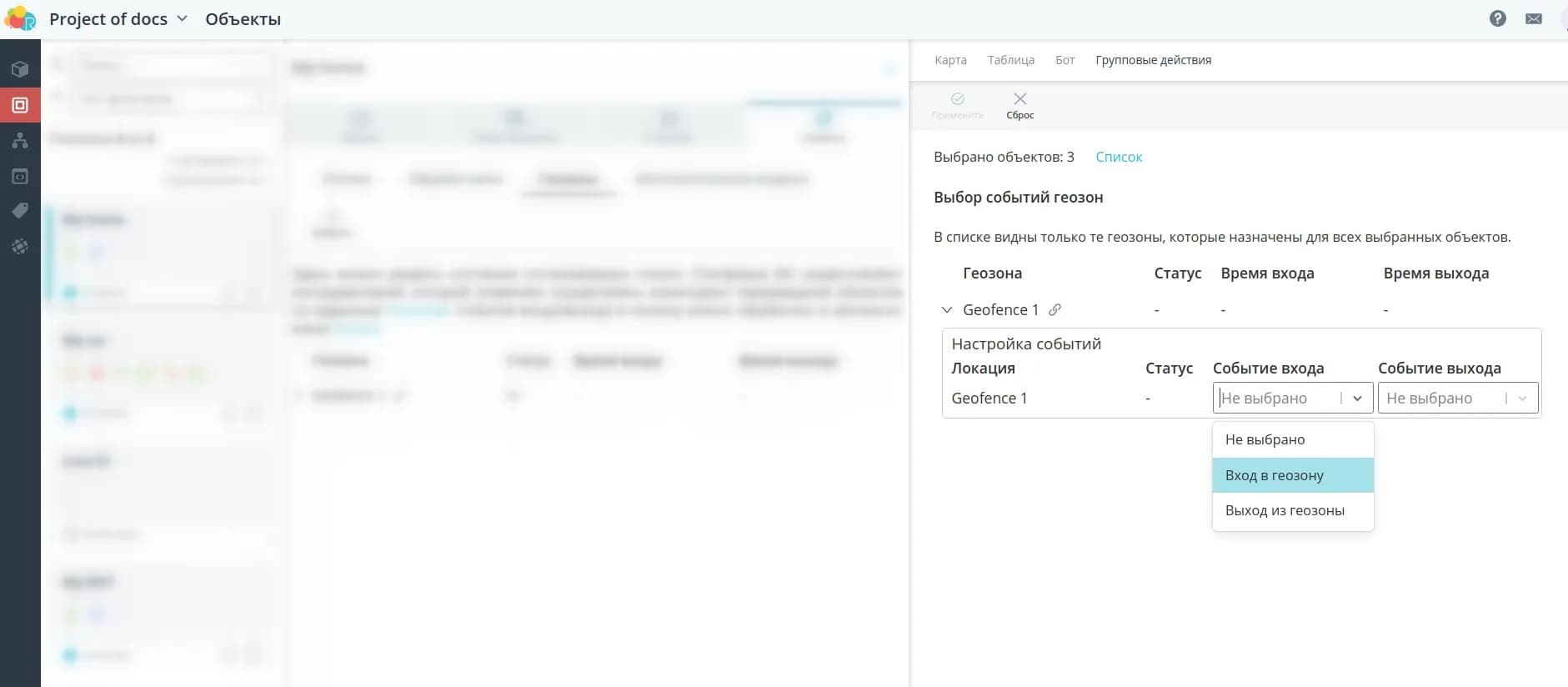Switch to the Бот tab
The image size is (1568, 687).
point(1065,60)
